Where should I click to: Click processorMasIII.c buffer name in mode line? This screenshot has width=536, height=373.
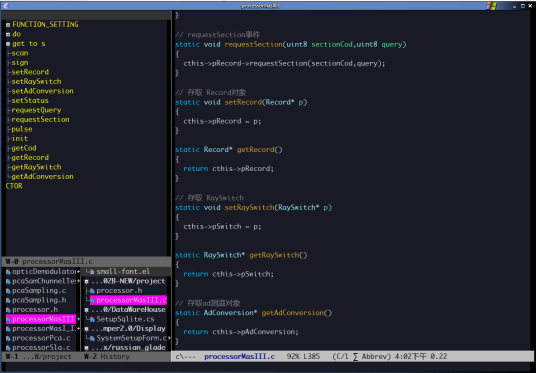click(239, 357)
